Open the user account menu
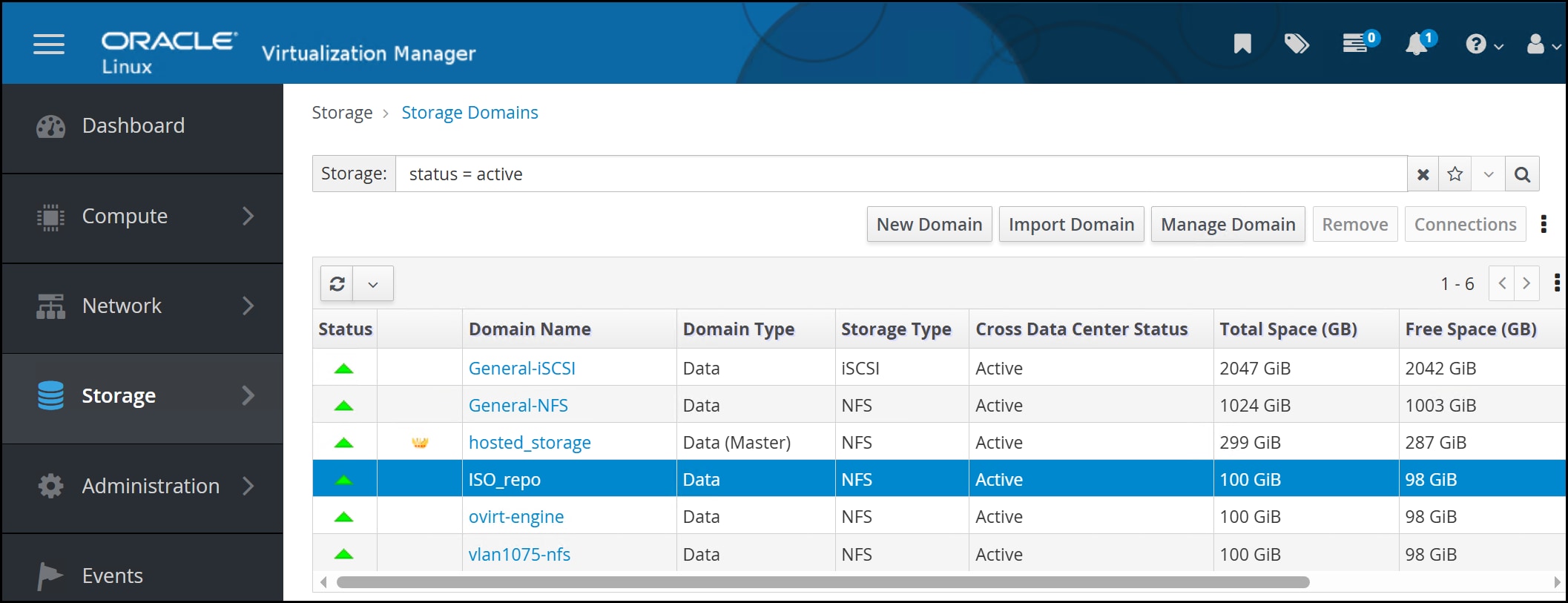Viewport: 1568px width, 603px height. point(1544,45)
